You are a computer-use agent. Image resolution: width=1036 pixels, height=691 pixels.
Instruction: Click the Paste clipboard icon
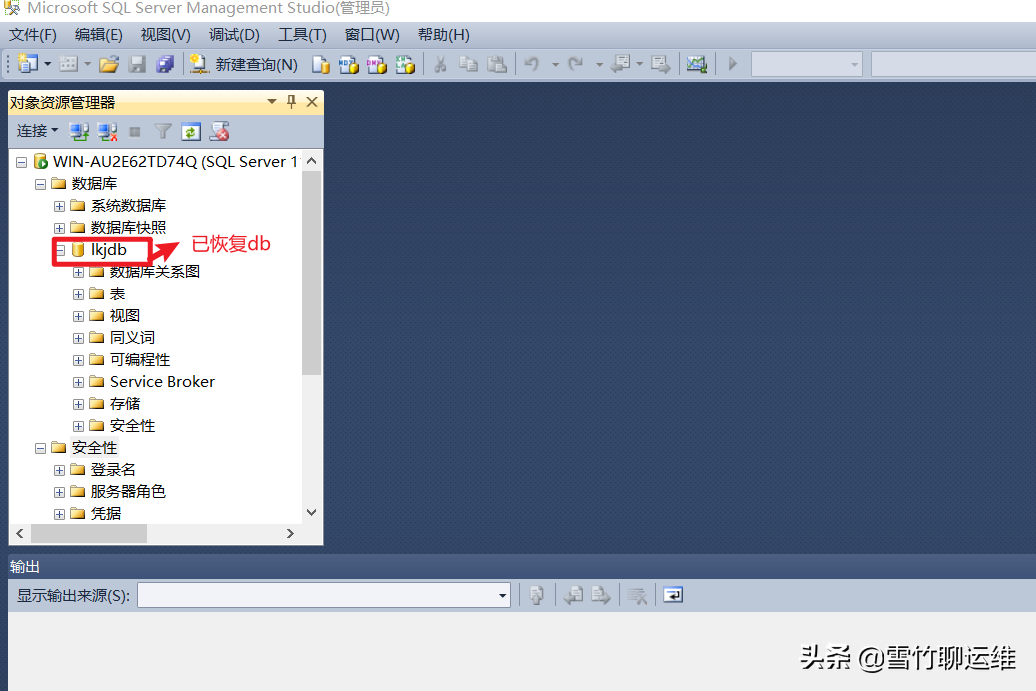point(497,64)
